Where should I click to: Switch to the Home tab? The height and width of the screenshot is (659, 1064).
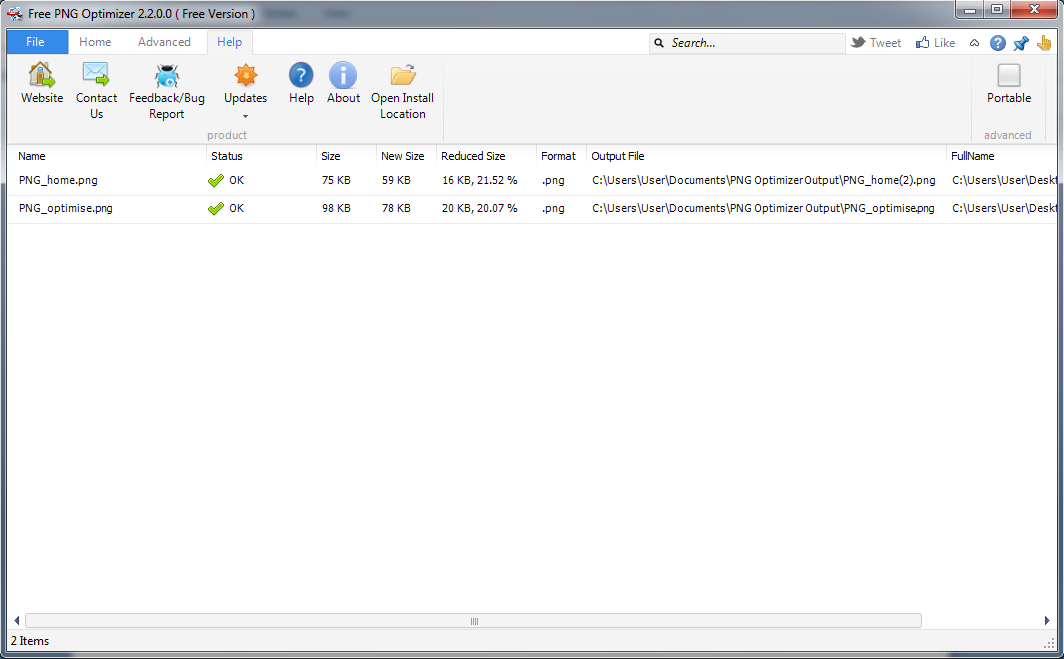point(95,42)
